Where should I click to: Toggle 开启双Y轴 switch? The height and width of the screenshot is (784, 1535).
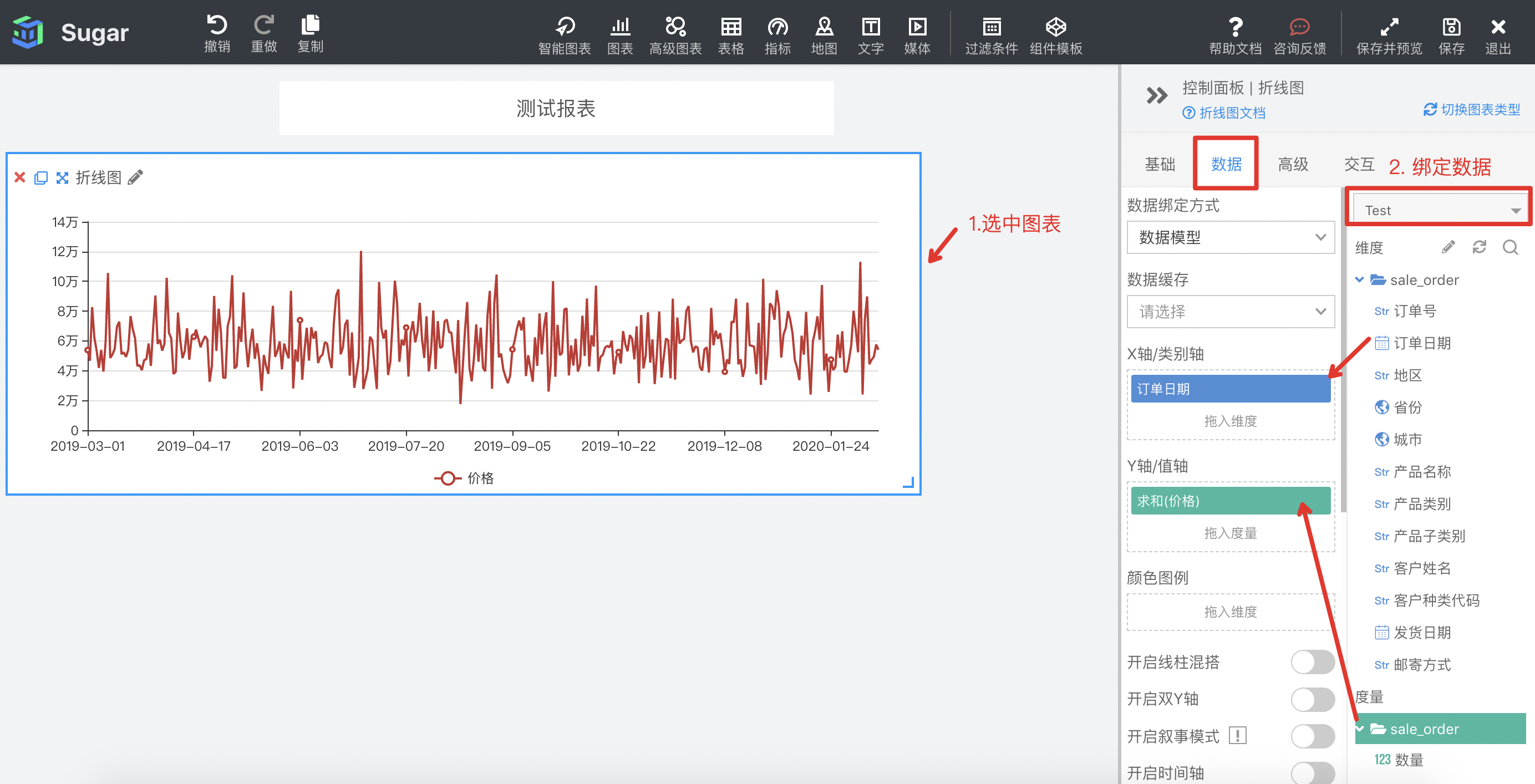pos(1312,699)
